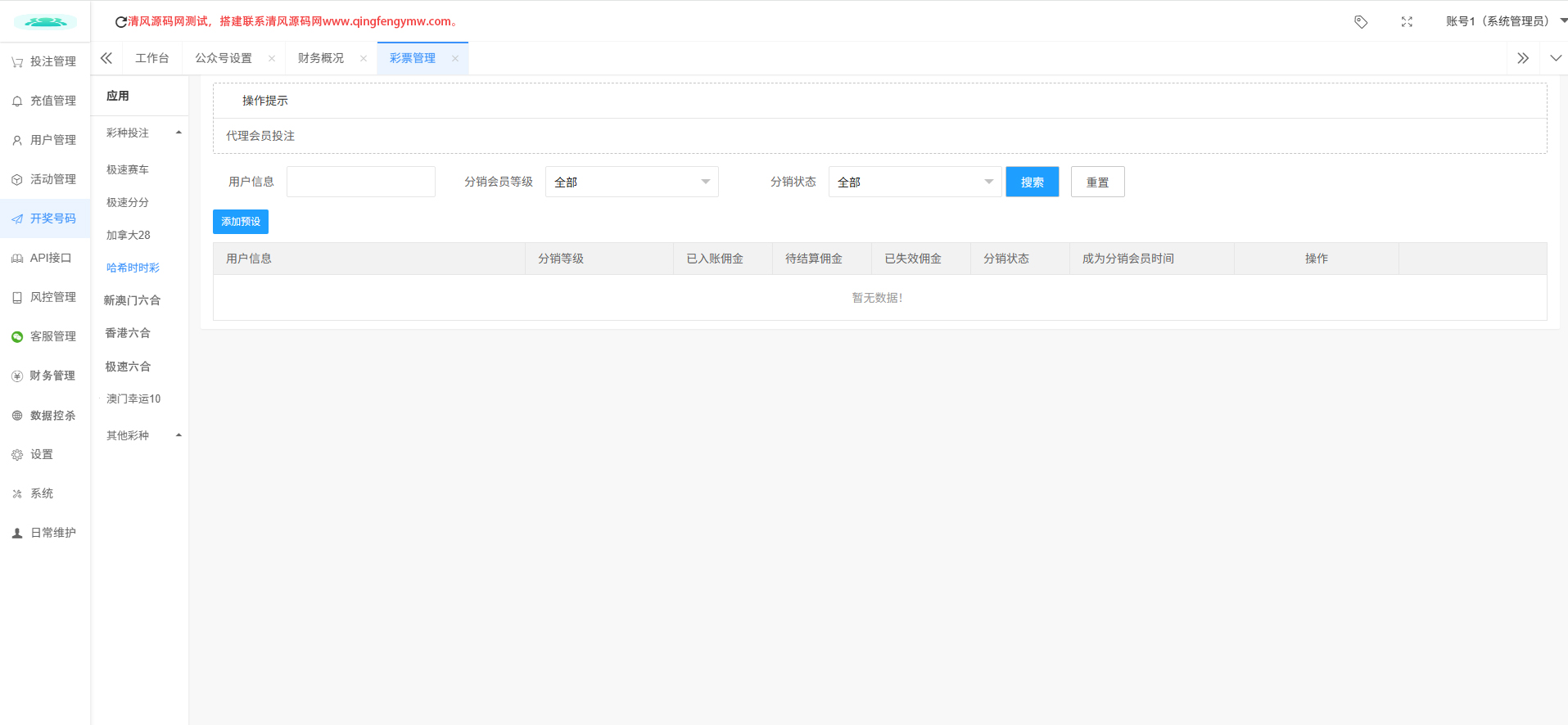Switch to the 财务概况 tab
This screenshot has height=725, width=1568.
[x=321, y=58]
